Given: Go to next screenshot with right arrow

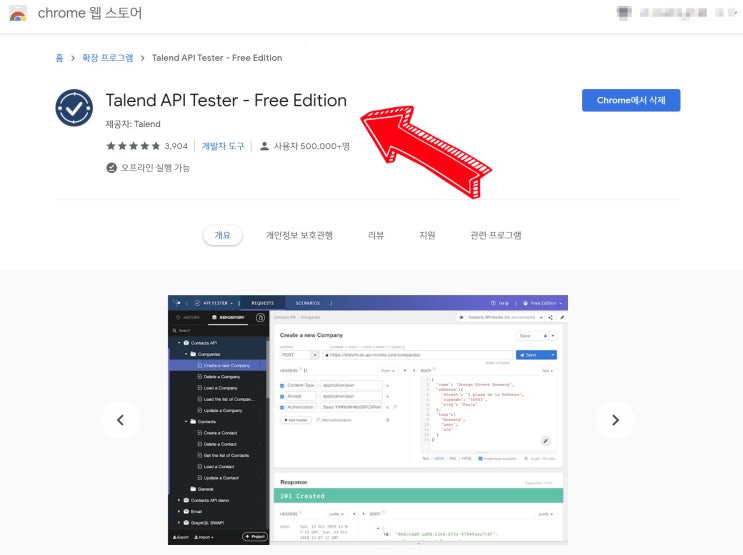Looking at the screenshot, I should pyautogui.click(x=615, y=420).
